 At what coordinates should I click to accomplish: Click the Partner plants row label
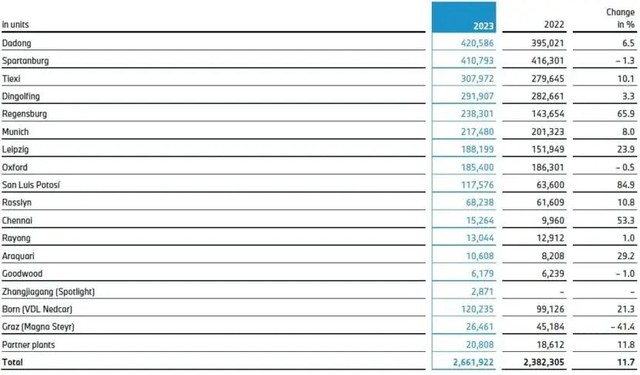point(28,345)
